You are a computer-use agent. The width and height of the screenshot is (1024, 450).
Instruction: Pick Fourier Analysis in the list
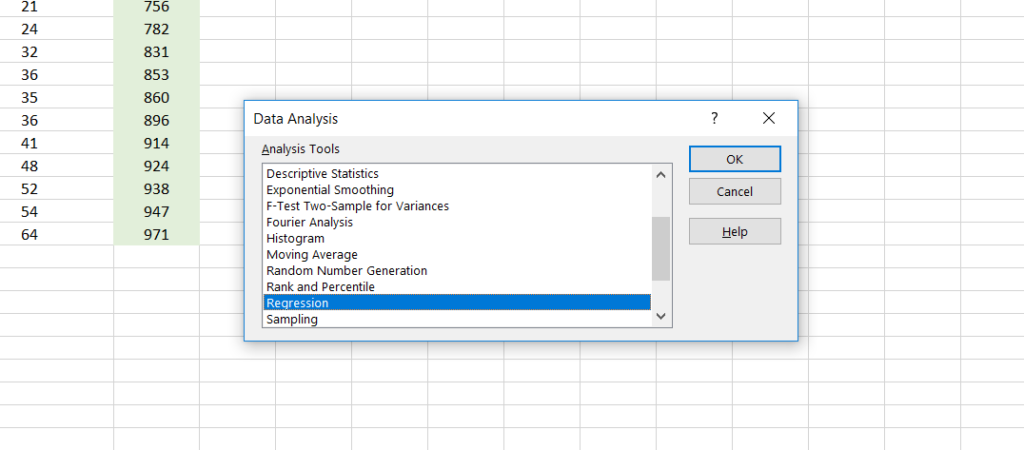point(309,222)
